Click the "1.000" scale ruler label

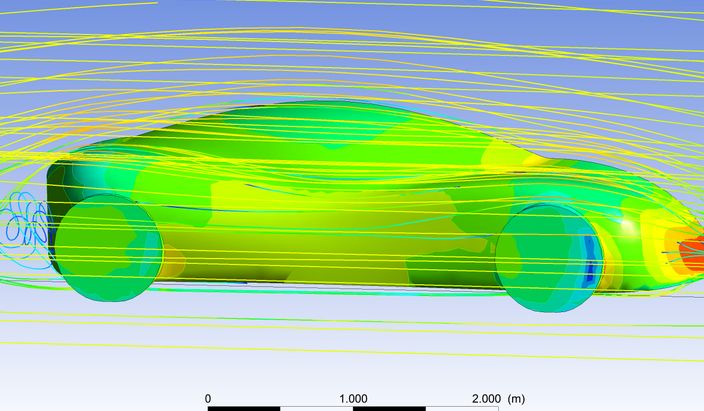tap(353, 399)
